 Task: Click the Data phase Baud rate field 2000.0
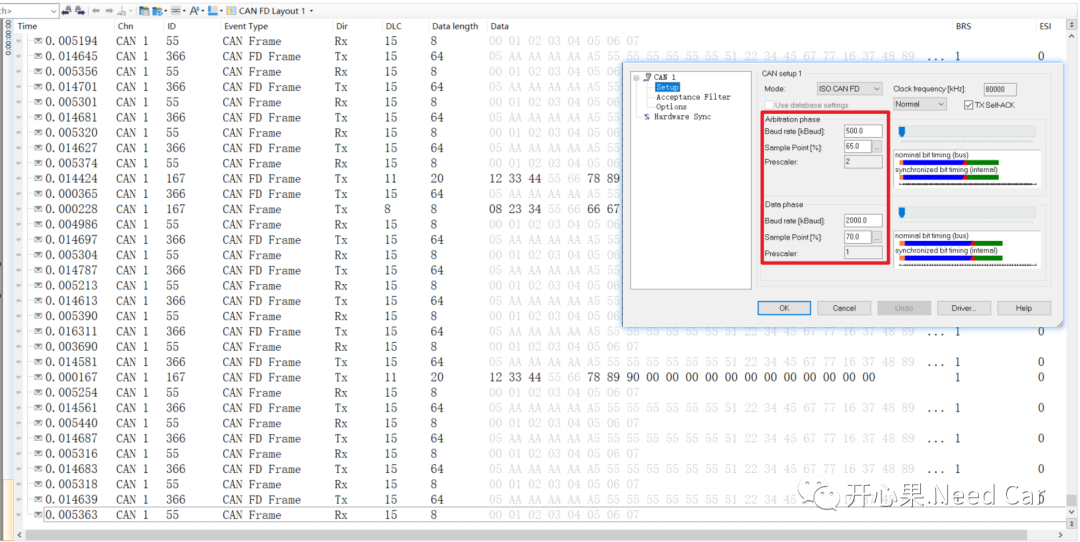click(x=863, y=221)
